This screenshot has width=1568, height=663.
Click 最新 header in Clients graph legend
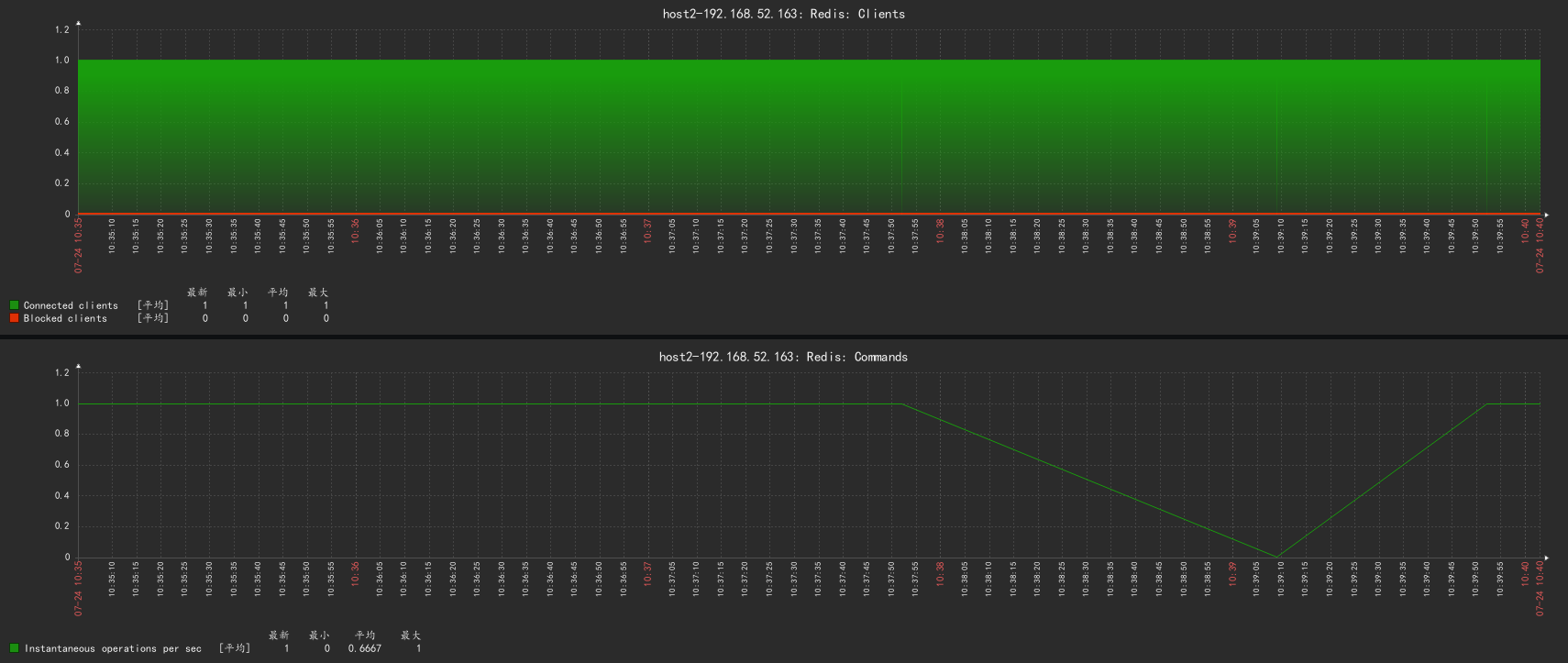coord(197,293)
